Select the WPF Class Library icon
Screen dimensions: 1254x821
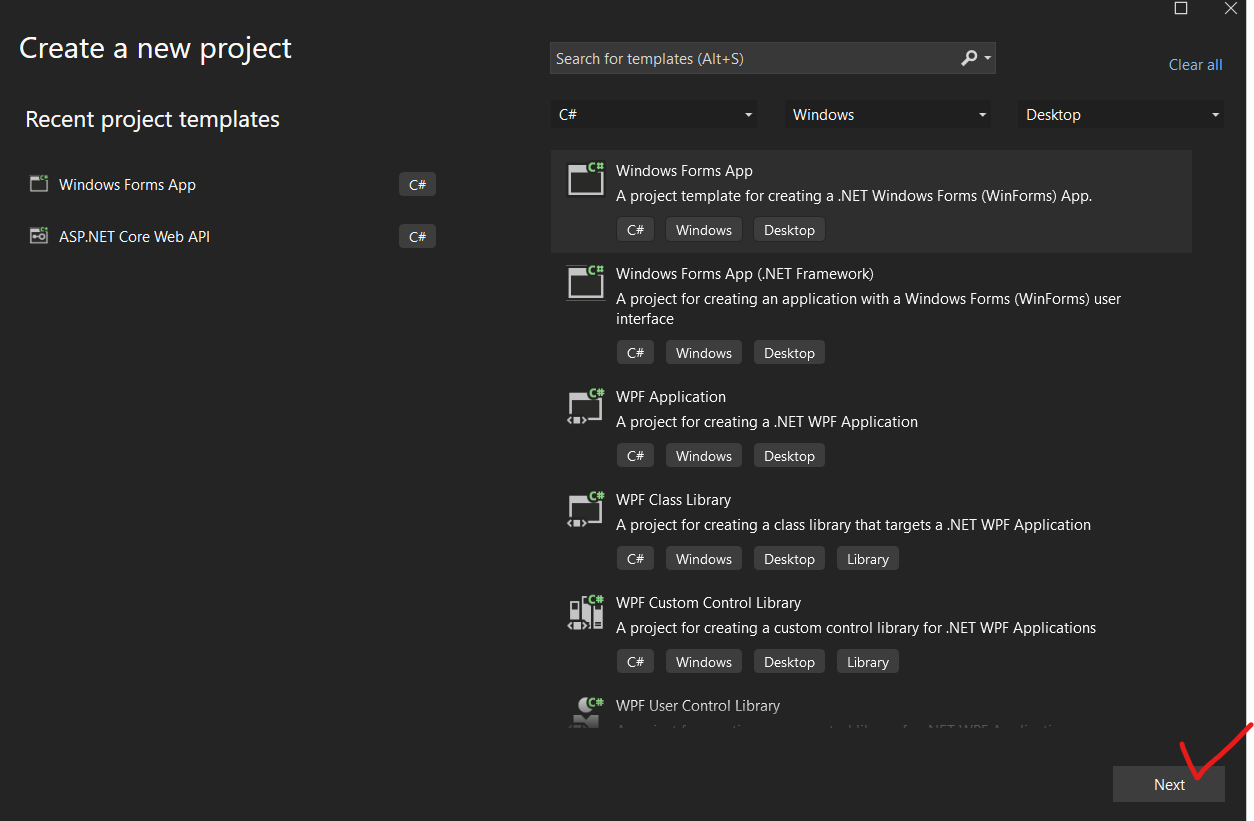click(x=586, y=508)
